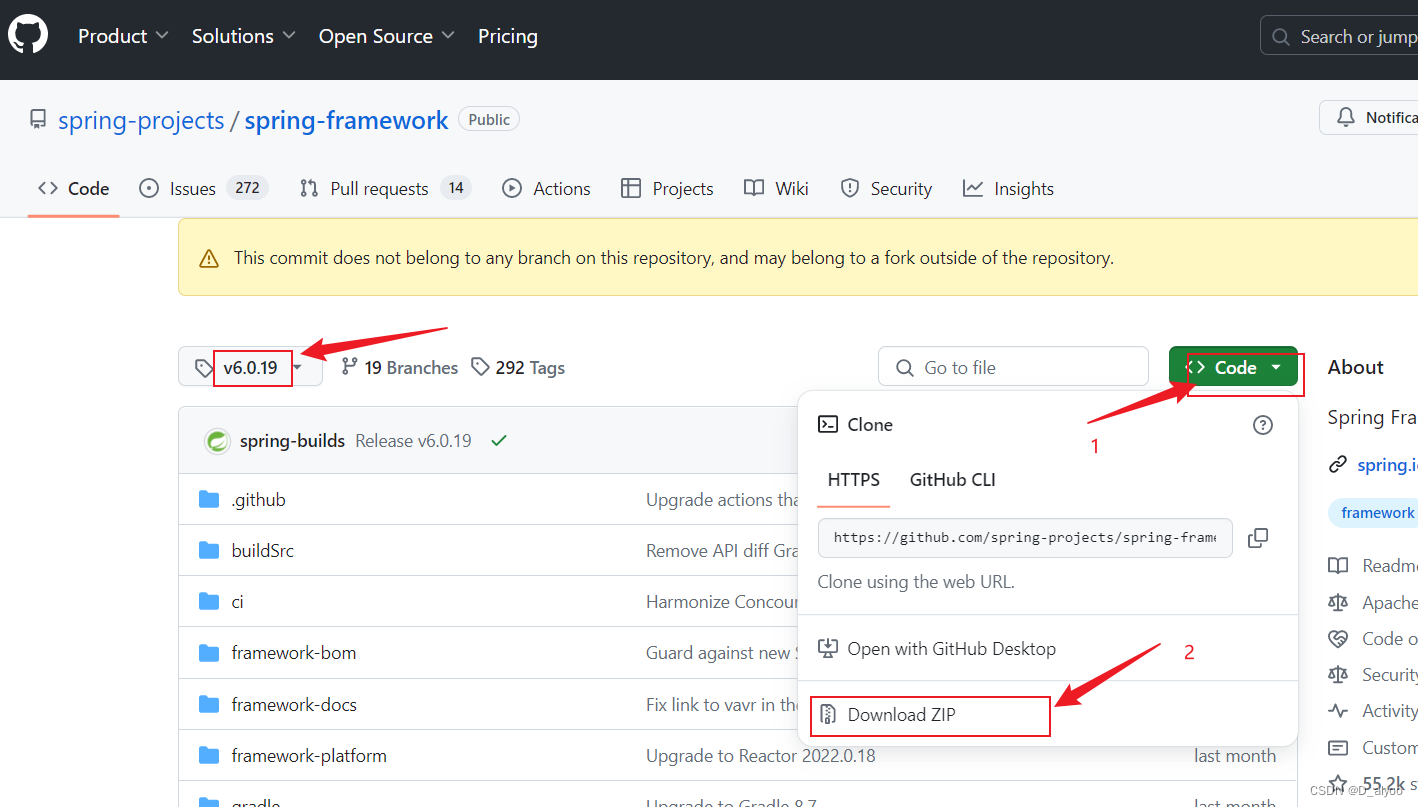
Task: Click the Go to file search box
Action: click(1013, 366)
